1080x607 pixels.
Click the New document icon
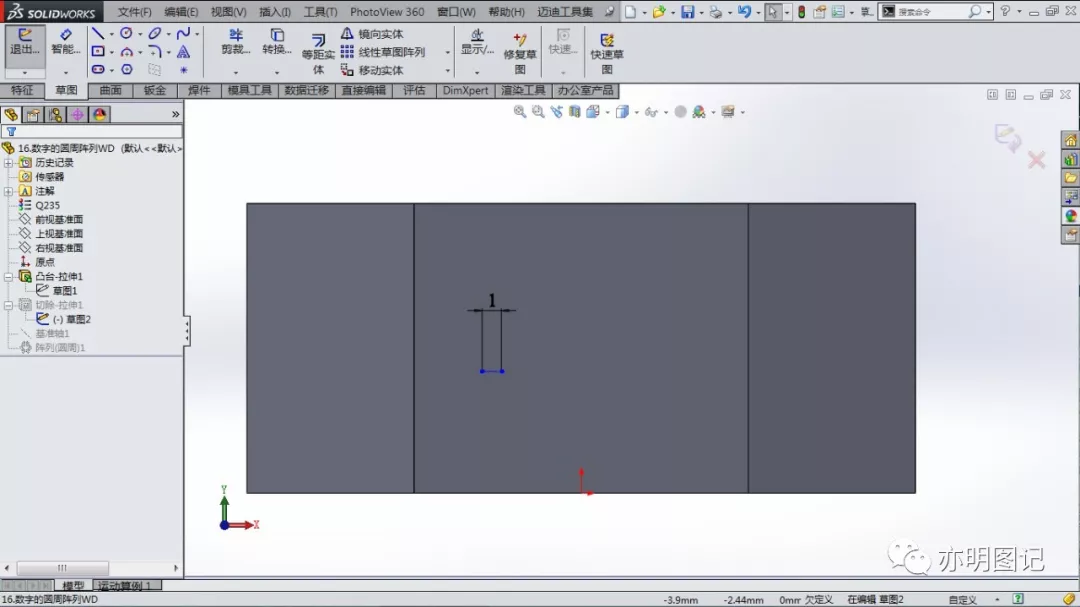click(x=630, y=12)
